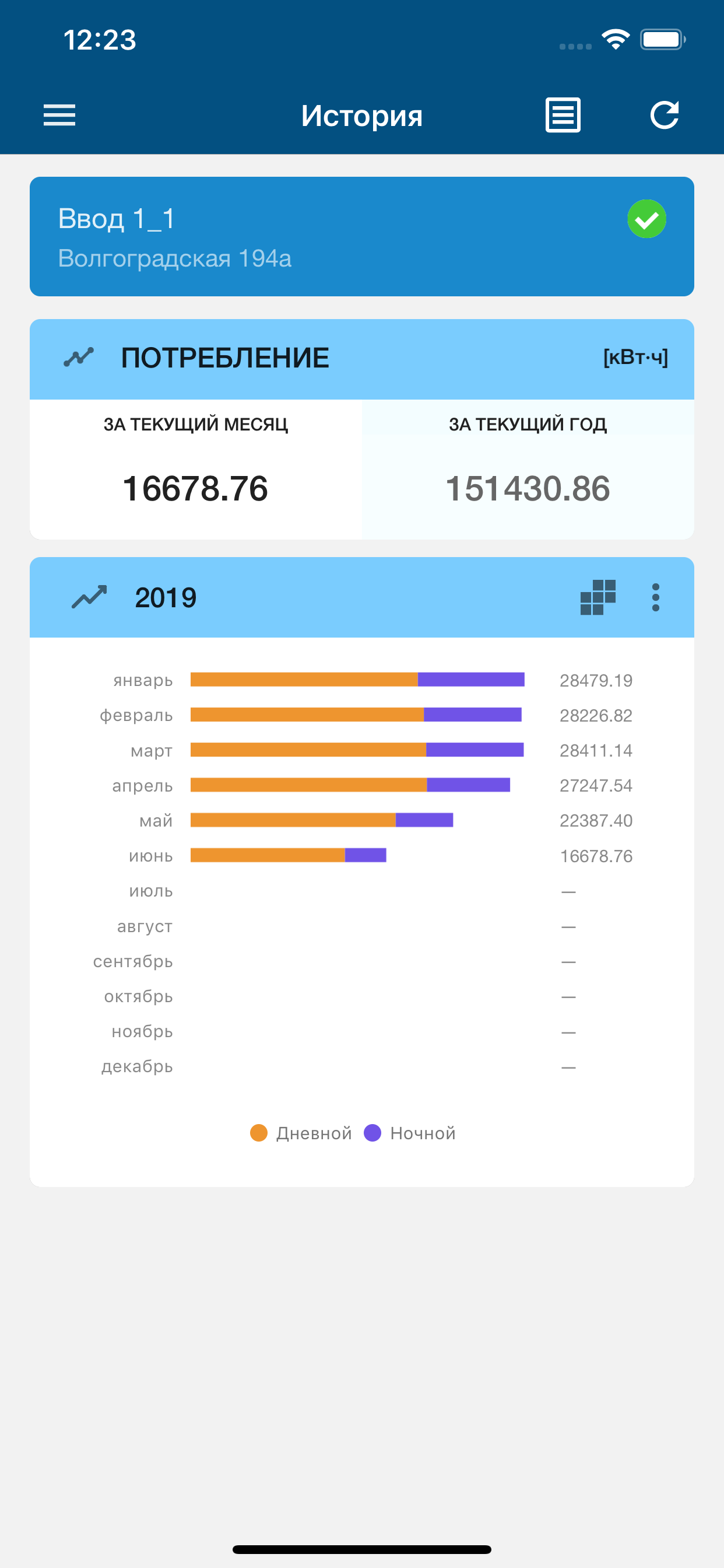Screen dimensions: 724x1568
Task: Tap the март bar
Action: pyautogui.click(x=357, y=750)
